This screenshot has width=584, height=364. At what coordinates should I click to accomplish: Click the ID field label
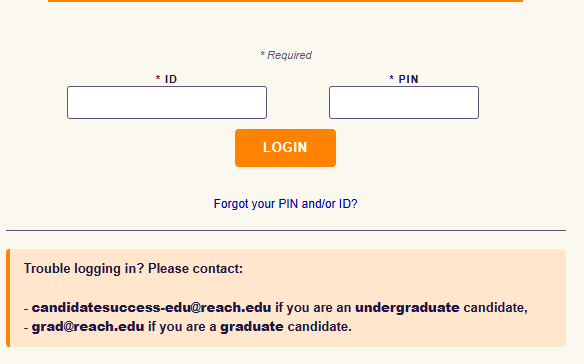click(x=166, y=79)
